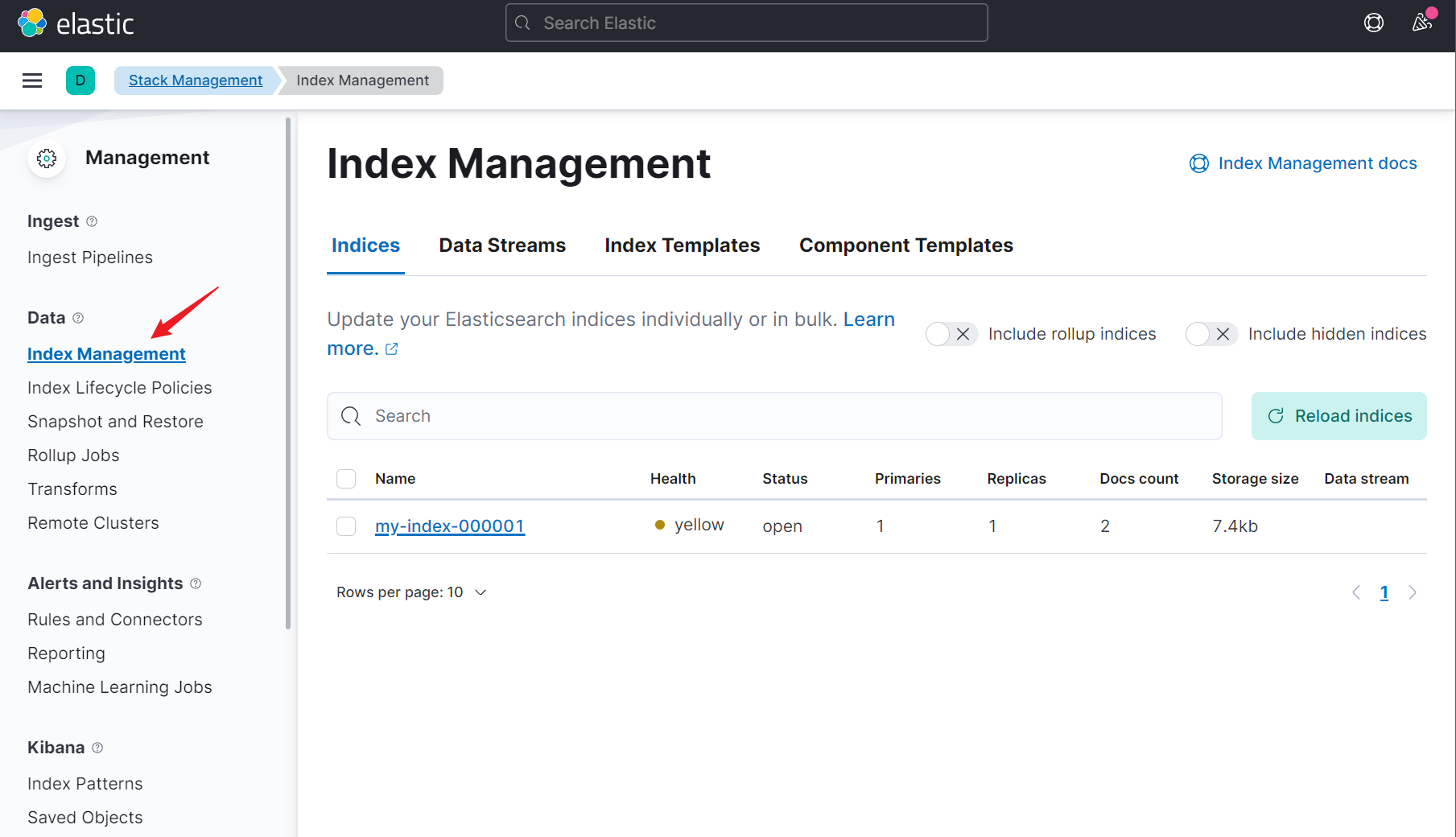Toggle Include hidden indices switch
The width and height of the screenshot is (1456, 837).
(x=1211, y=334)
